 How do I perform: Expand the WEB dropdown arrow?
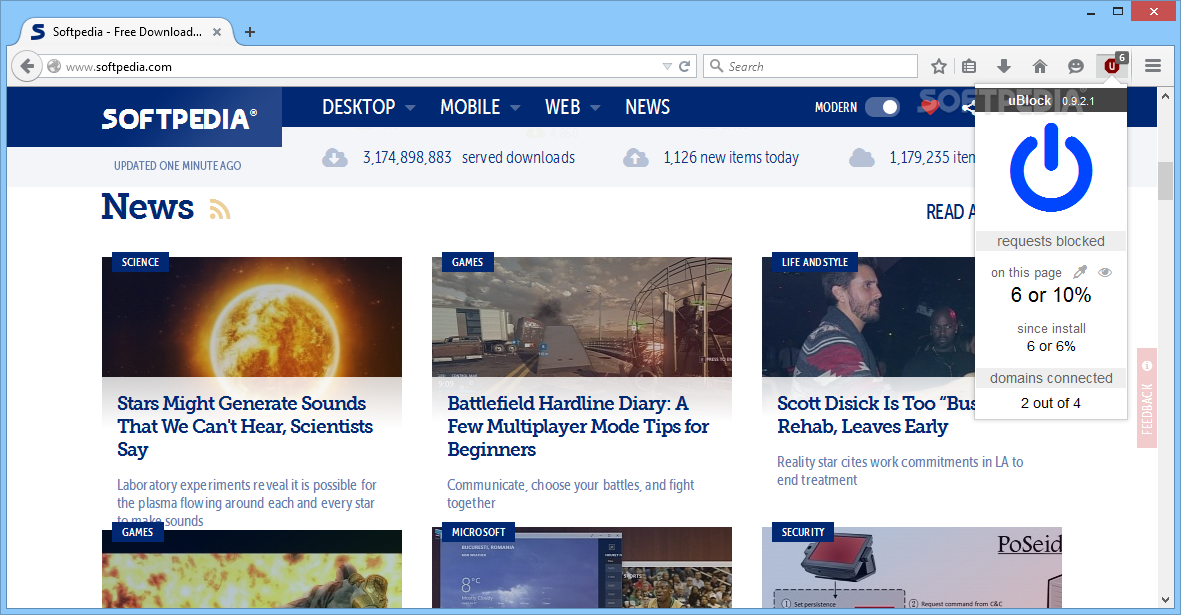(x=595, y=108)
